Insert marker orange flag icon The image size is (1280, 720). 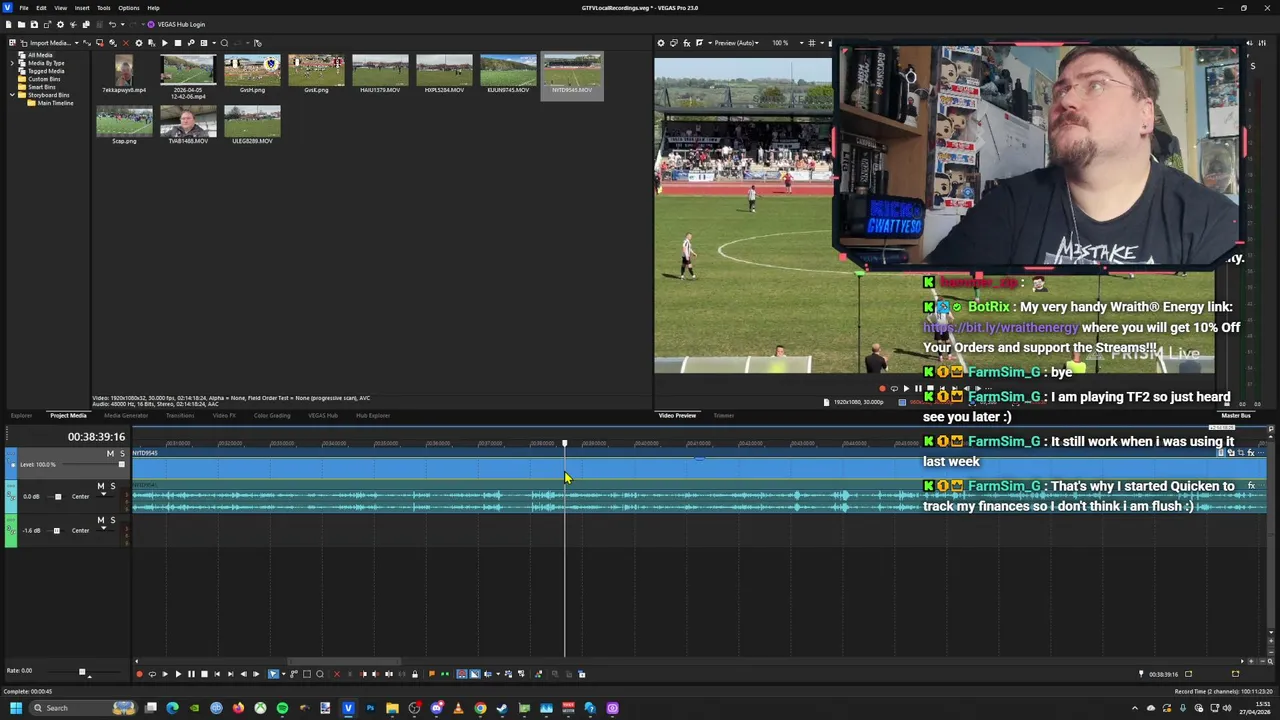pyautogui.click(x=432, y=674)
